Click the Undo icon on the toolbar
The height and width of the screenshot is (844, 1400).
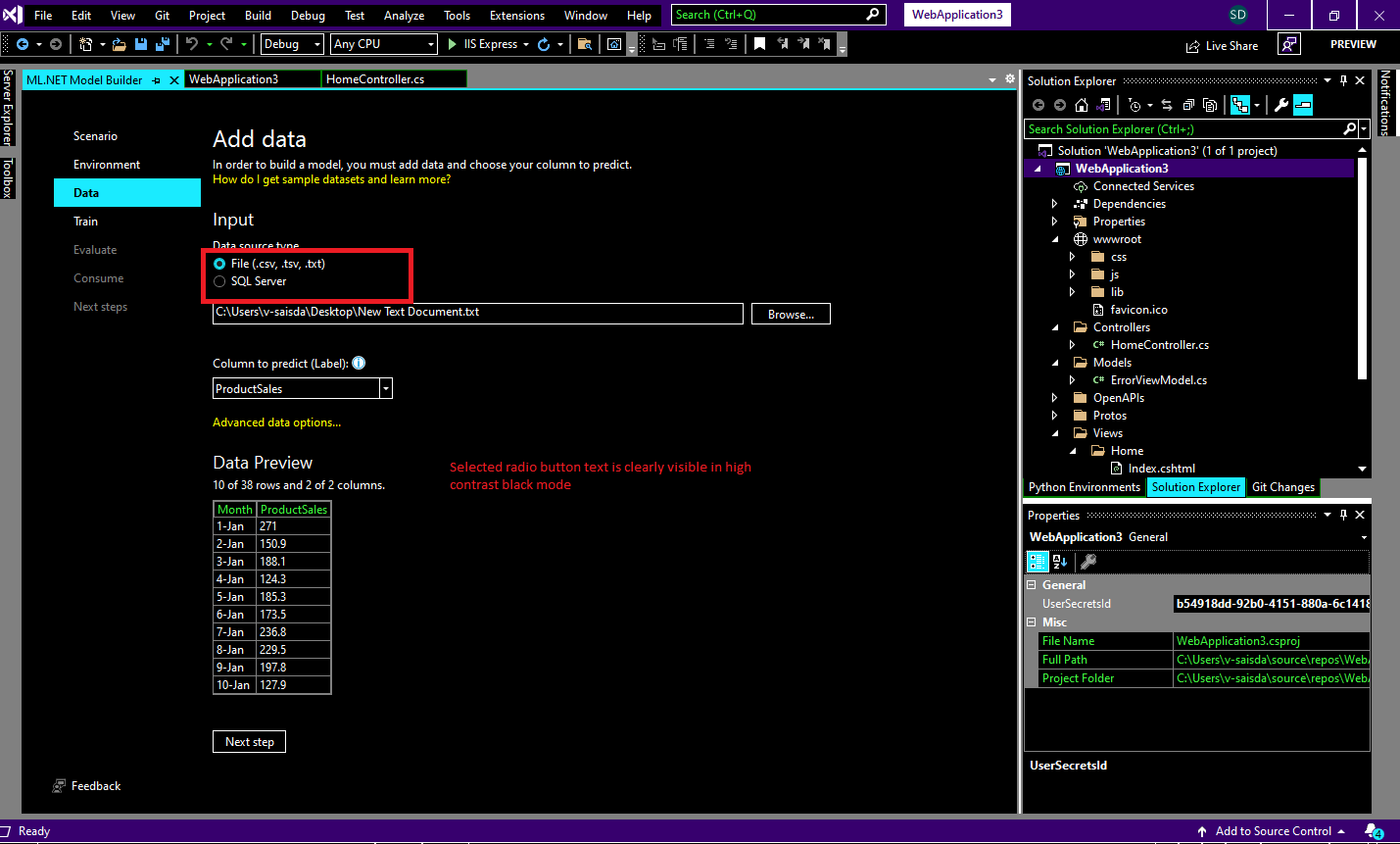(192, 43)
